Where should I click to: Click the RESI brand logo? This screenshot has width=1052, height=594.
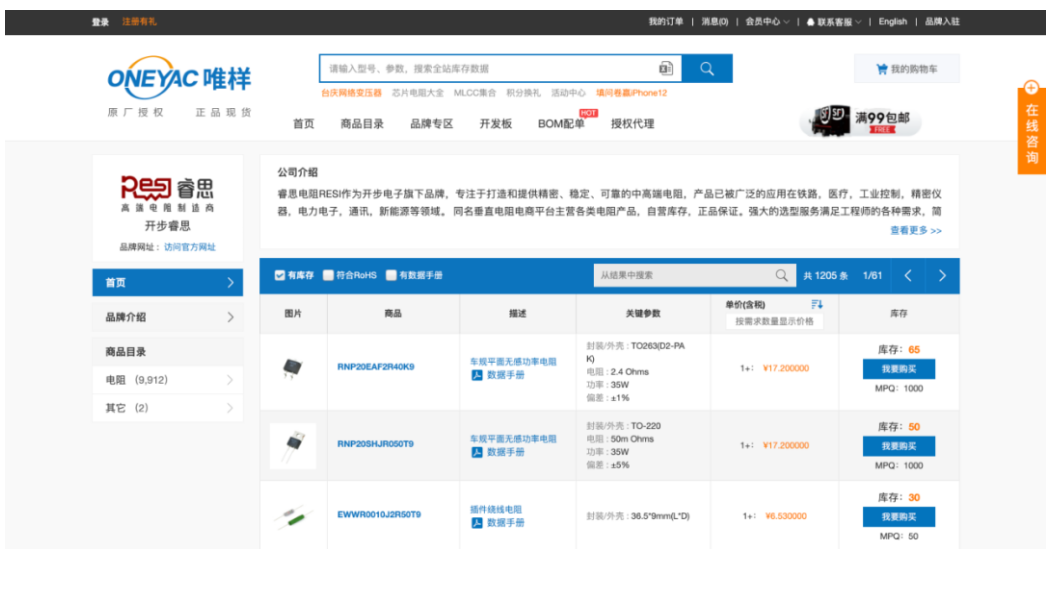coord(168,194)
